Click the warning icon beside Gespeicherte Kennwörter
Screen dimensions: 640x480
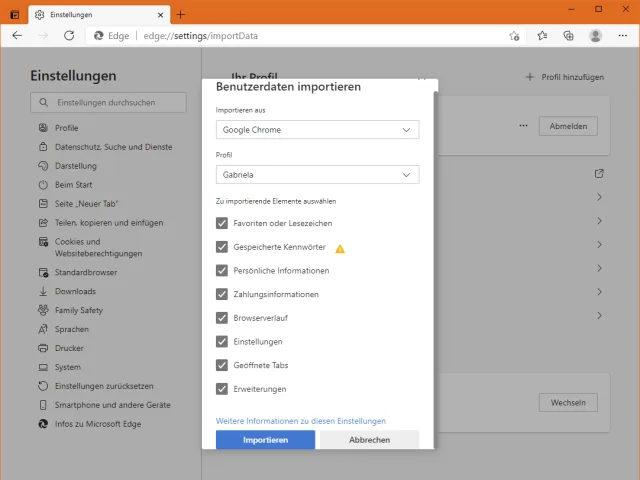tap(340, 248)
